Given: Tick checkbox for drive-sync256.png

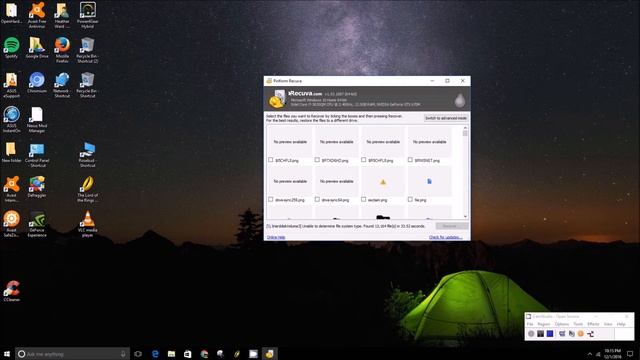Looking at the screenshot, I should point(270,200).
